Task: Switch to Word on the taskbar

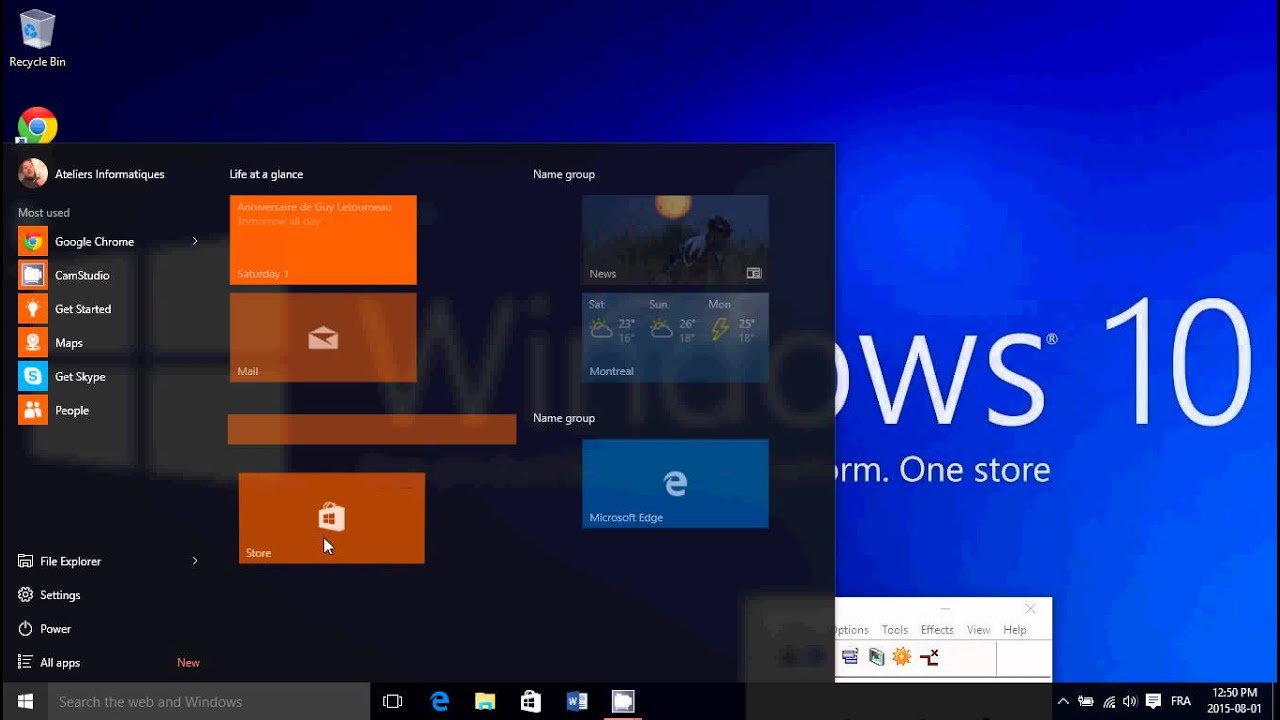Action: point(577,702)
